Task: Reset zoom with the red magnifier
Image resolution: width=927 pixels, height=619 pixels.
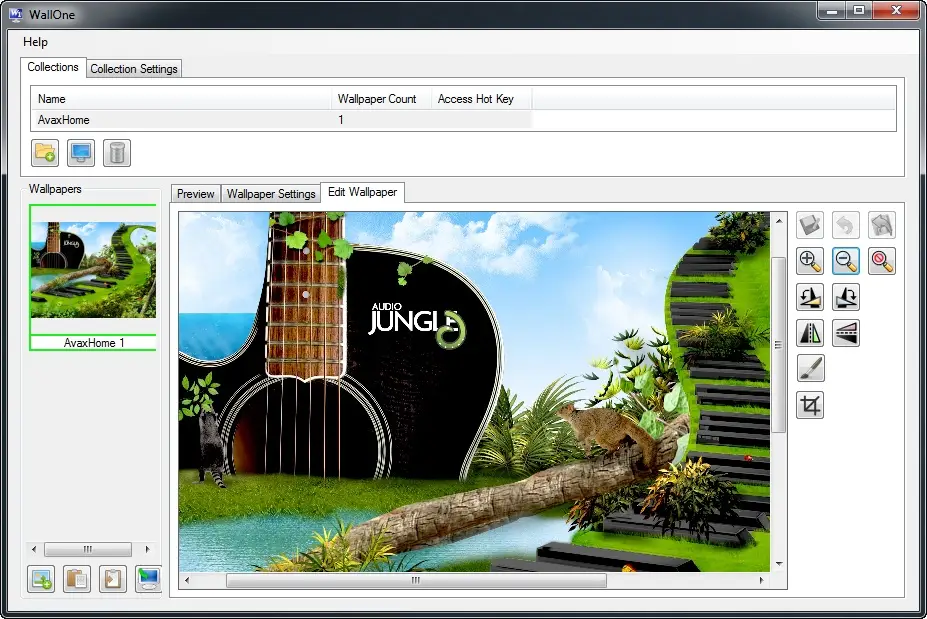Action: click(881, 261)
